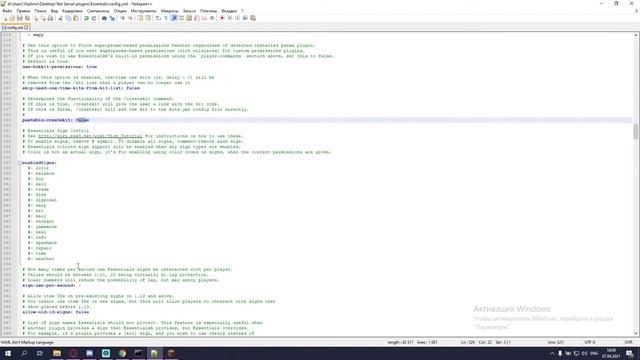Open the Запуск menu
The image size is (640, 360).
point(189,11)
